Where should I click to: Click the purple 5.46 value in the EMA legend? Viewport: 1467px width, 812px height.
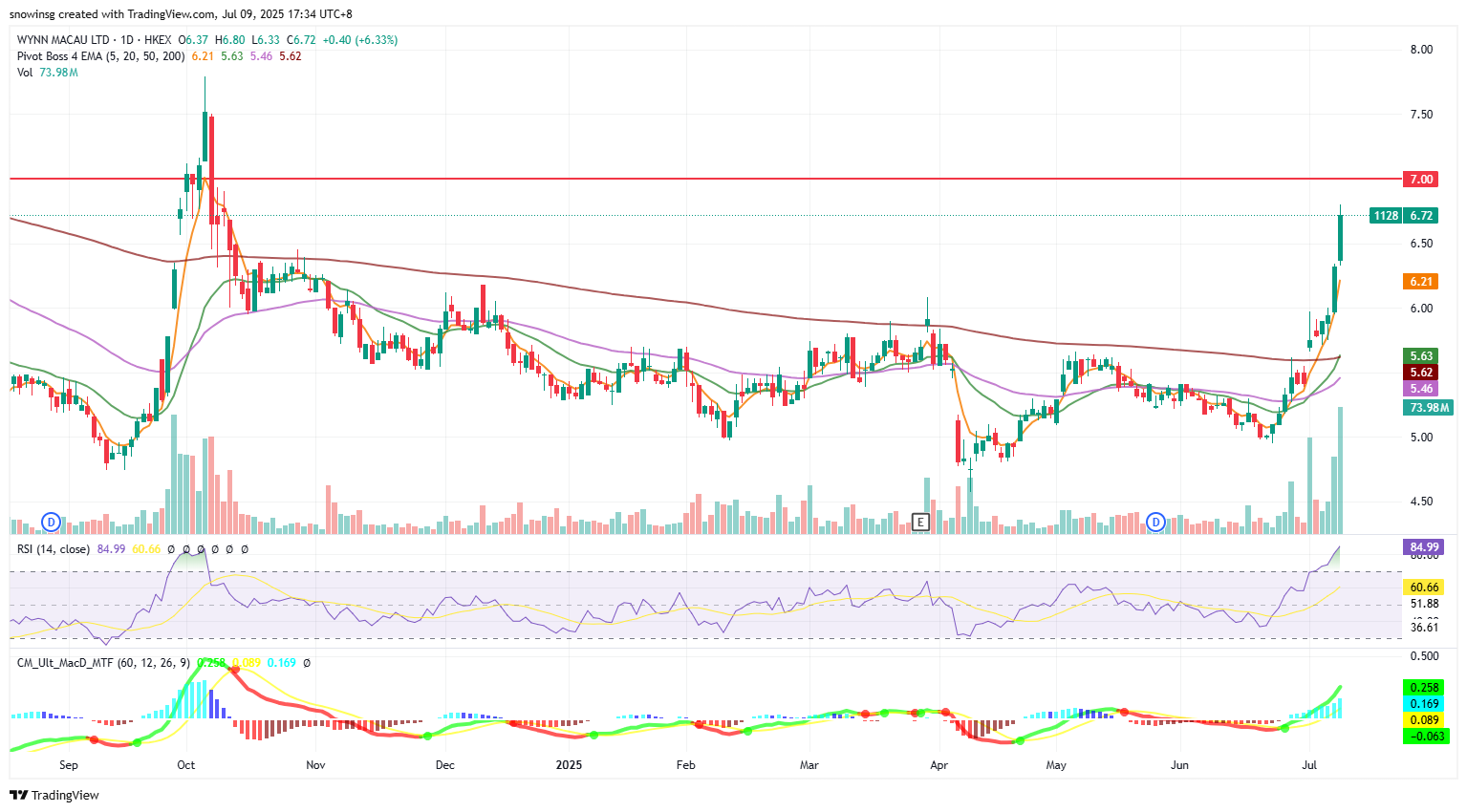pyautogui.click(x=261, y=56)
